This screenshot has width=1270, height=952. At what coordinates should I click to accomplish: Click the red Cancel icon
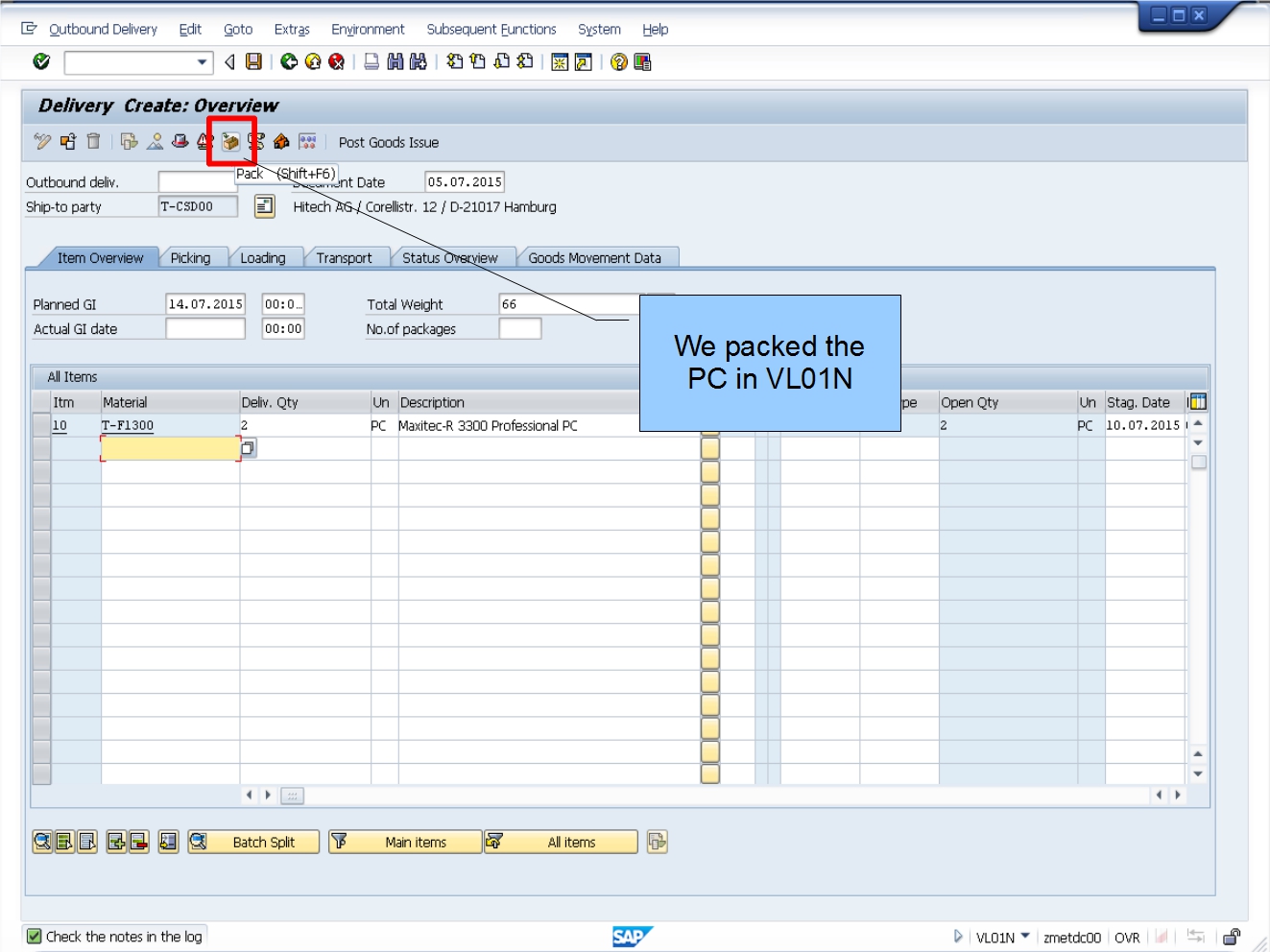(x=336, y=61)
